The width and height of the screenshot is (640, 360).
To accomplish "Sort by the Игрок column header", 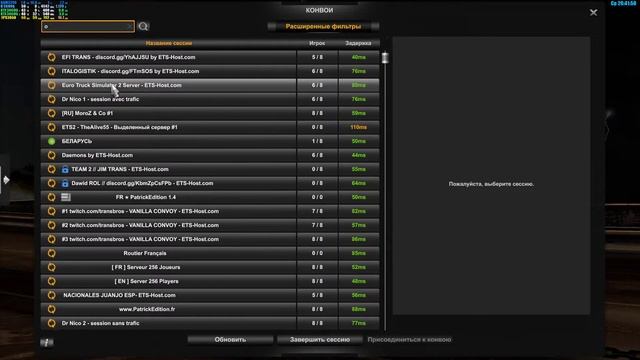I will click(317, 43).
